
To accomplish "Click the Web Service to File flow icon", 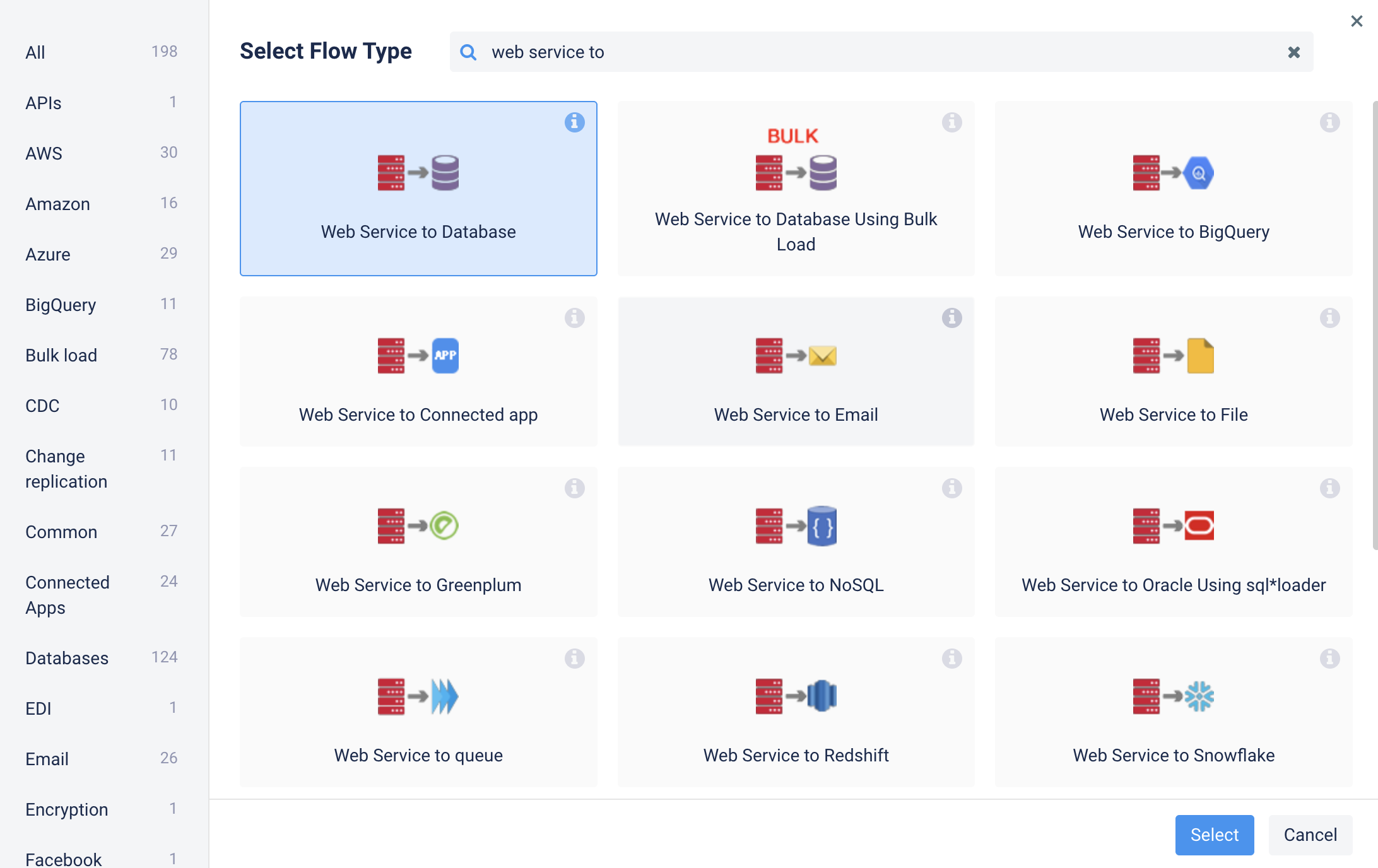I will tap(1174, 355).
